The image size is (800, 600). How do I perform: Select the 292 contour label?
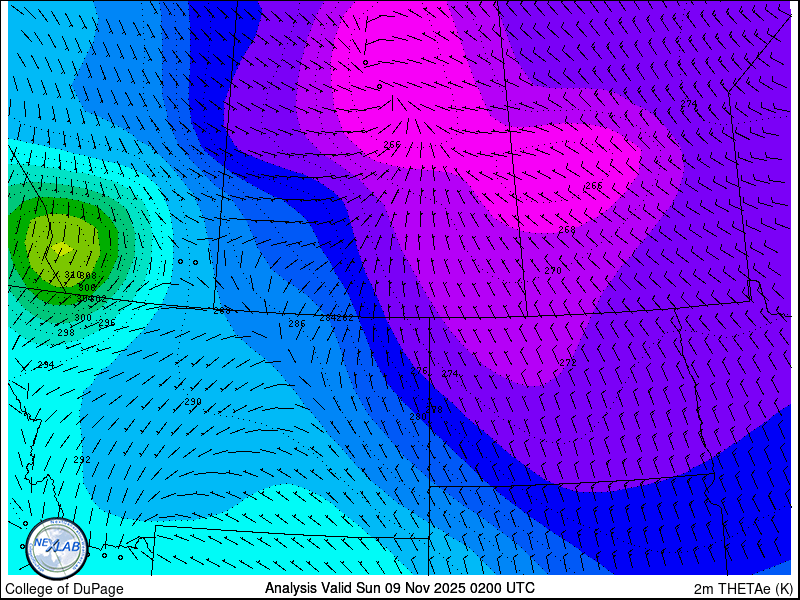coord(82,460)
